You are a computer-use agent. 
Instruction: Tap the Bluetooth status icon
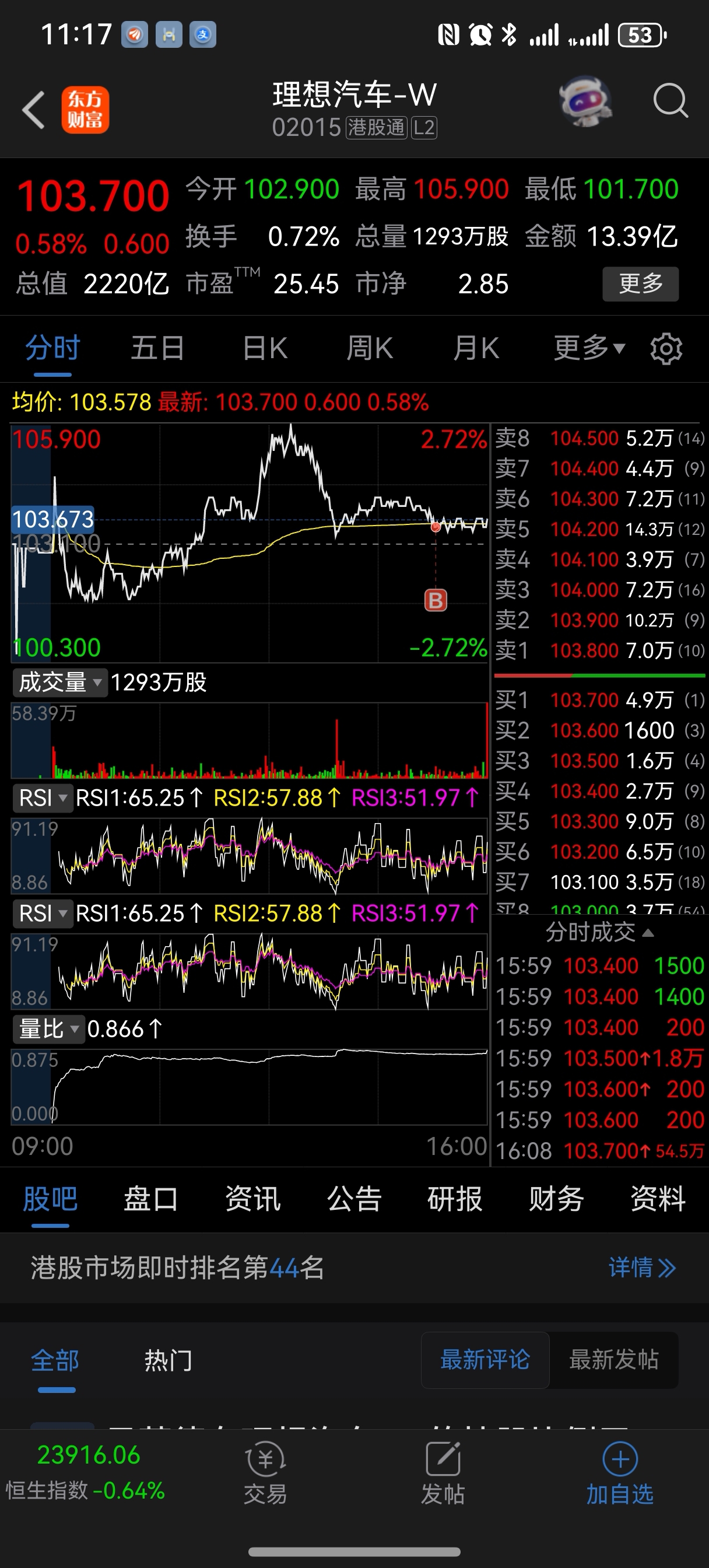(509, 34)
